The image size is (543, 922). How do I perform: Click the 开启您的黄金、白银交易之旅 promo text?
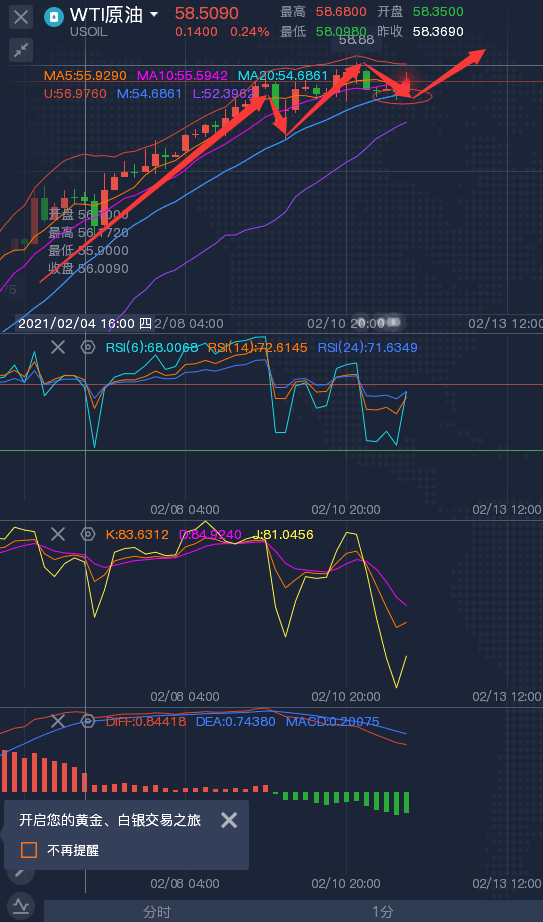tap(110, 820)
